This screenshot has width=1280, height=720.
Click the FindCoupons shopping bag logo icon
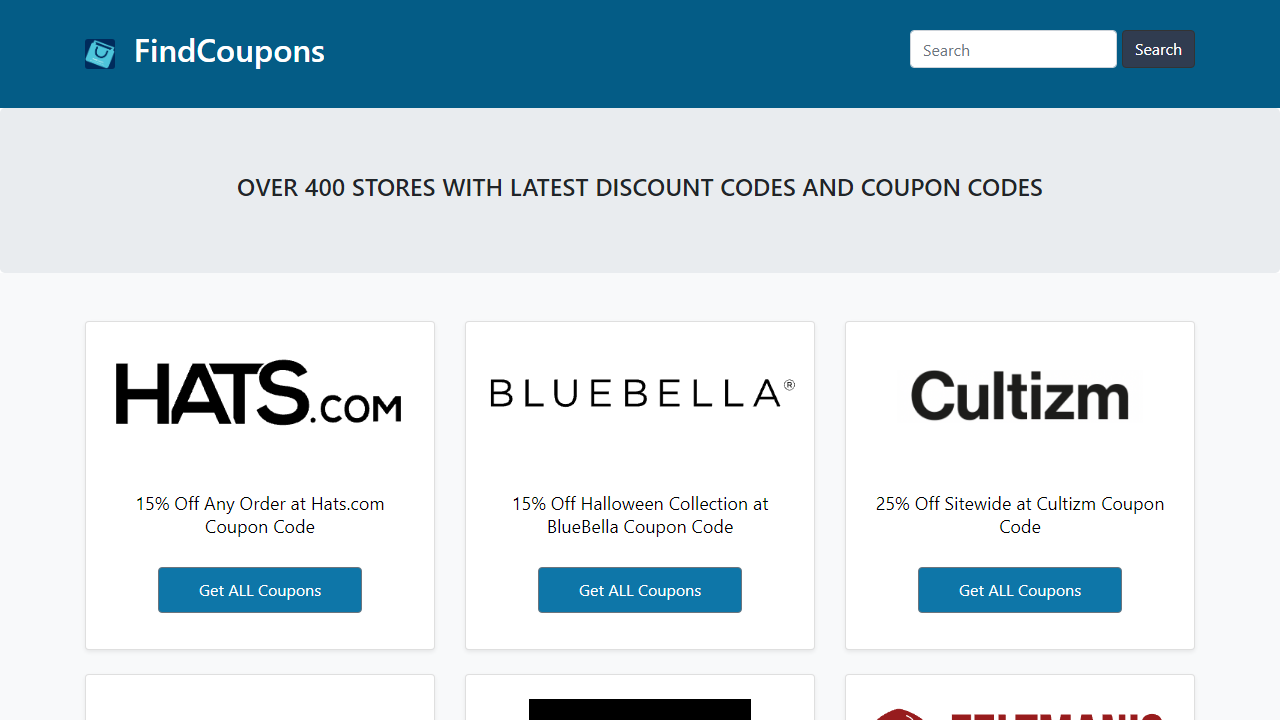(x=100, y=54)
